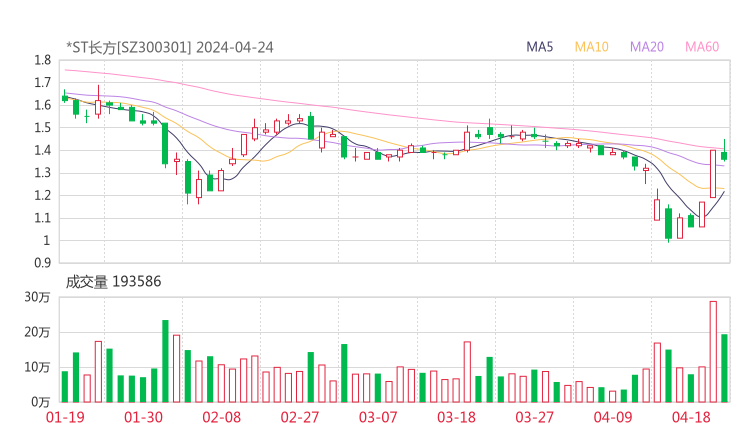Click the MA5 legend label

tap(539, 47)
